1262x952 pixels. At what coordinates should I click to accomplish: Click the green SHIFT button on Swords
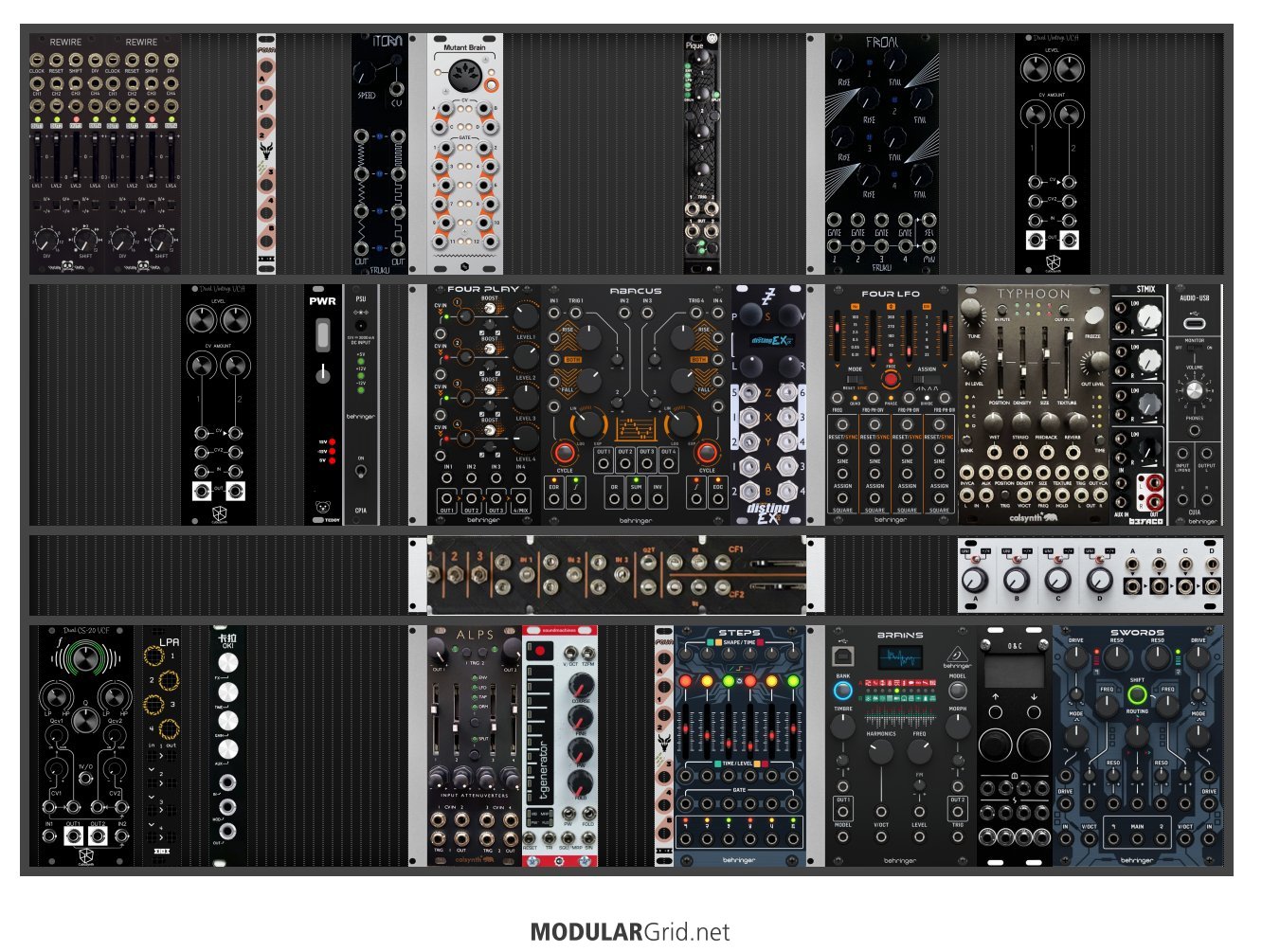[1137, 695]
